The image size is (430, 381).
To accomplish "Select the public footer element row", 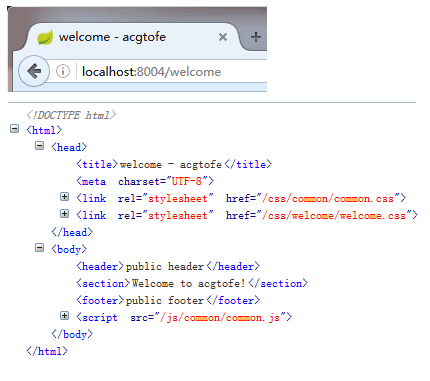I will [168, 300].
